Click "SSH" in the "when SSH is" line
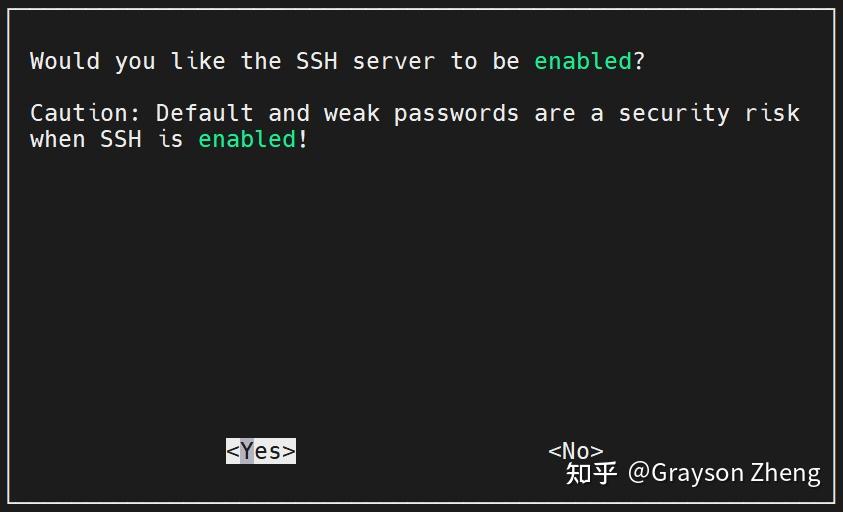Image resolution: width=843 pixels, height=512 pixels. coord(121,139)
